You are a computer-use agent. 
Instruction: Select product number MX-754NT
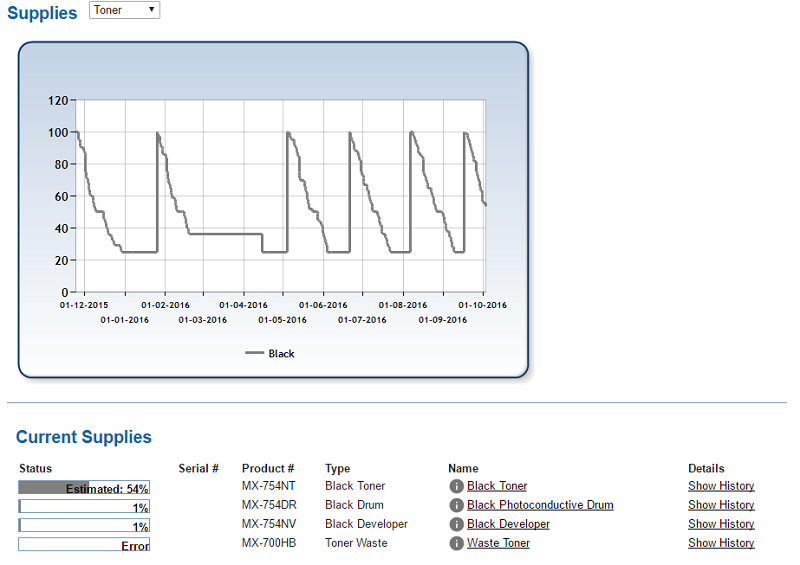click(269, 486)
